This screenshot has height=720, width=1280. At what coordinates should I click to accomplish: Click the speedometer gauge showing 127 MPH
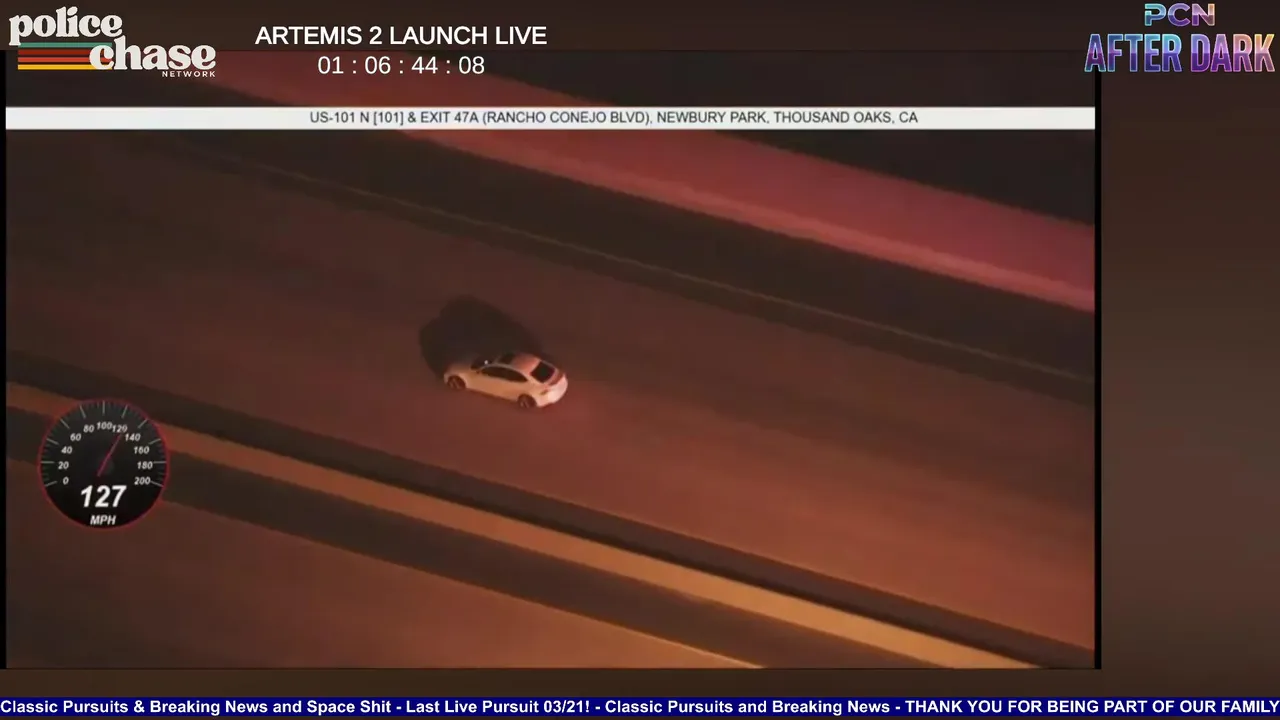pyautogui.click(x=103, y=465)
